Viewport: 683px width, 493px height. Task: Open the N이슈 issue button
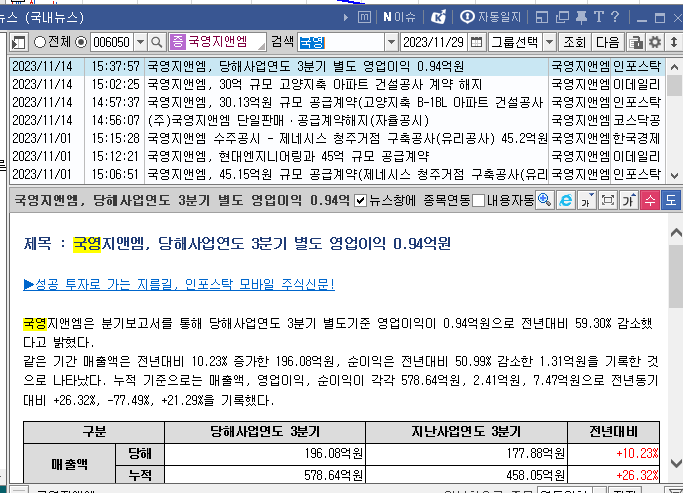[x=399, y=17]
